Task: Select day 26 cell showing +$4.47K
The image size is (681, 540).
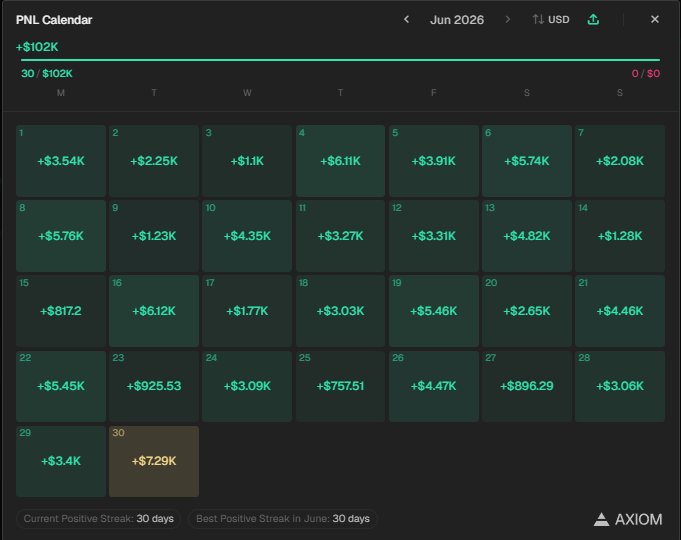Action: click(x=434, y=386)
